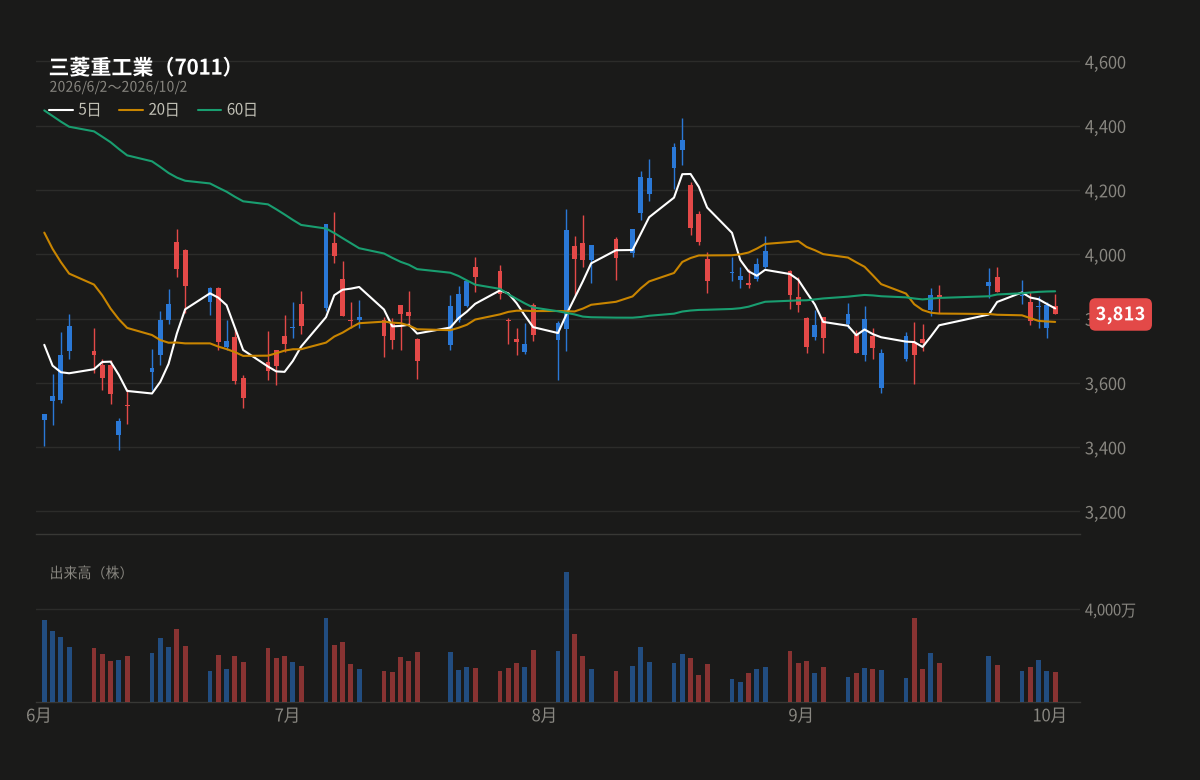
Task: Click the 6月 date axis label
Action: [x=38, y=715]
